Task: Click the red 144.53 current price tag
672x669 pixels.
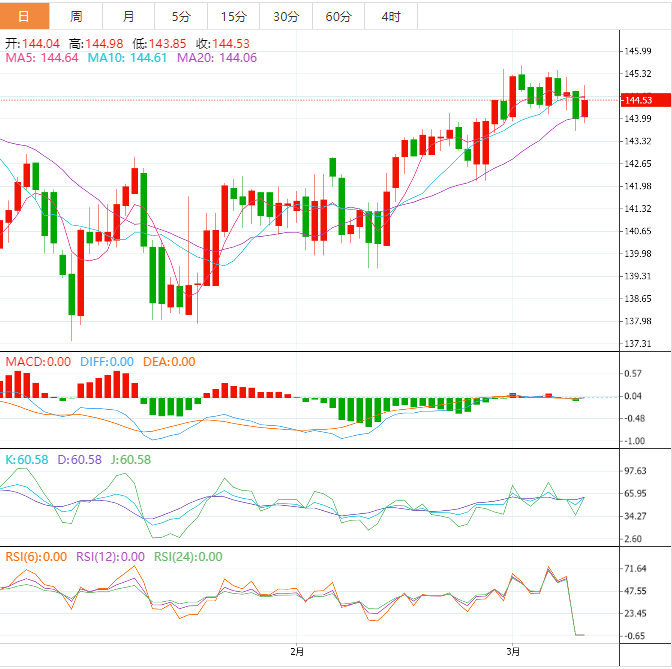Action: click(x=637, y=100)
